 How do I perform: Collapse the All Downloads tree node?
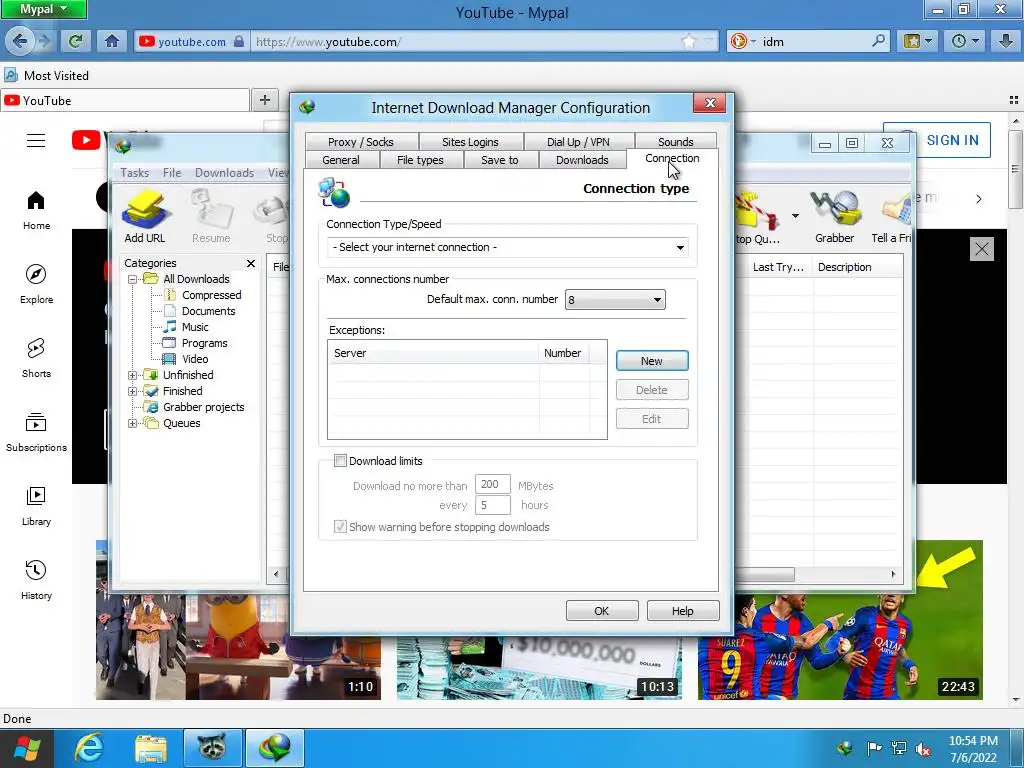pyautogui.click(x=133, y=280)
